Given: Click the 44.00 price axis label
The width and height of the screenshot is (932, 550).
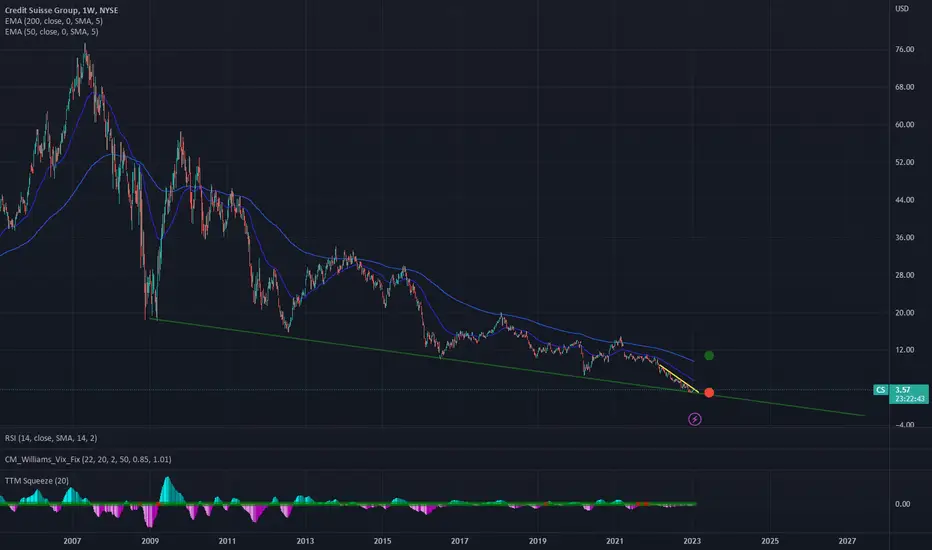Looking at the screenshot, I should pos(905,200).
